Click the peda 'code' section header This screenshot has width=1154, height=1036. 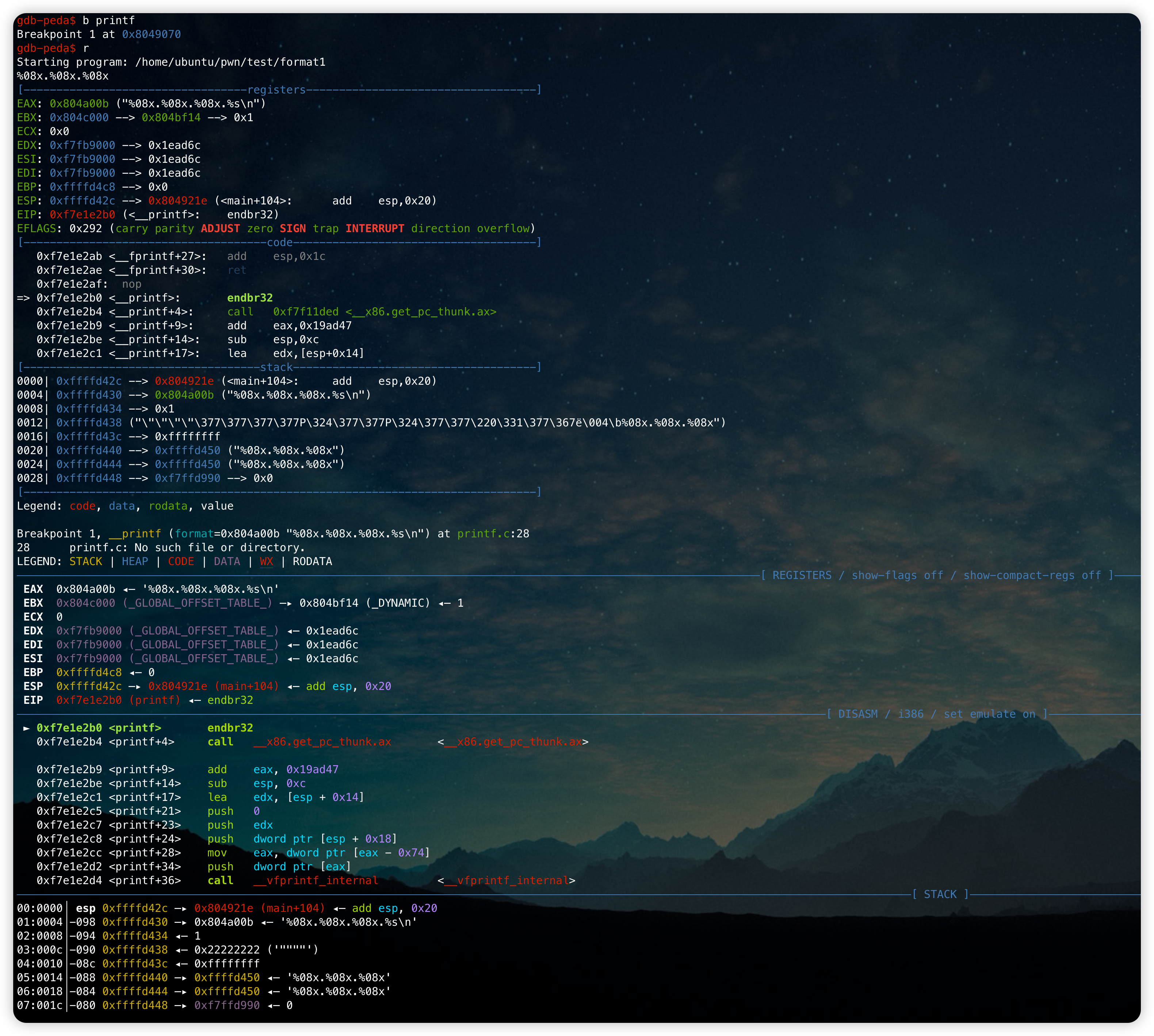(279, 242)
